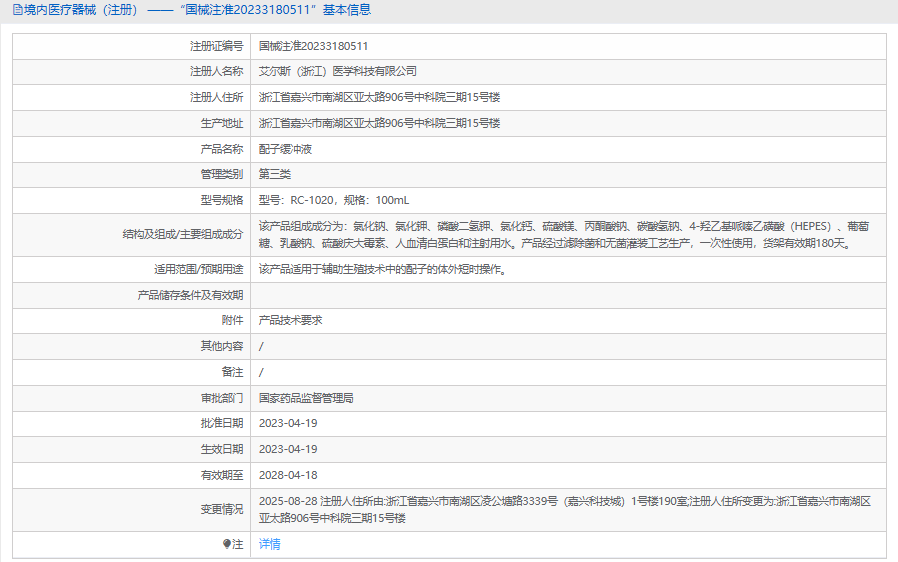Click the 产品技术要求 attachment text
The image size is (898, 562).
pyautogui.click(x=290, y=320)
